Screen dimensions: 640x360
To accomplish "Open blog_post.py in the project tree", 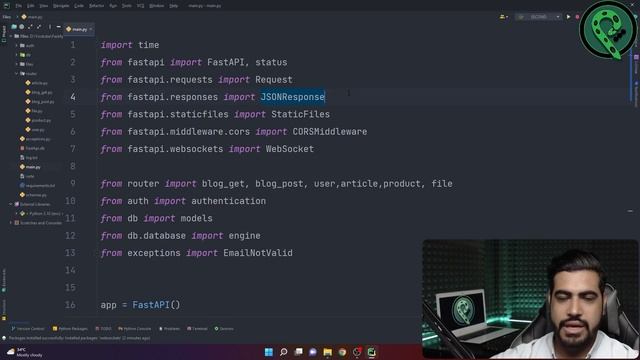I will [40, 102].
